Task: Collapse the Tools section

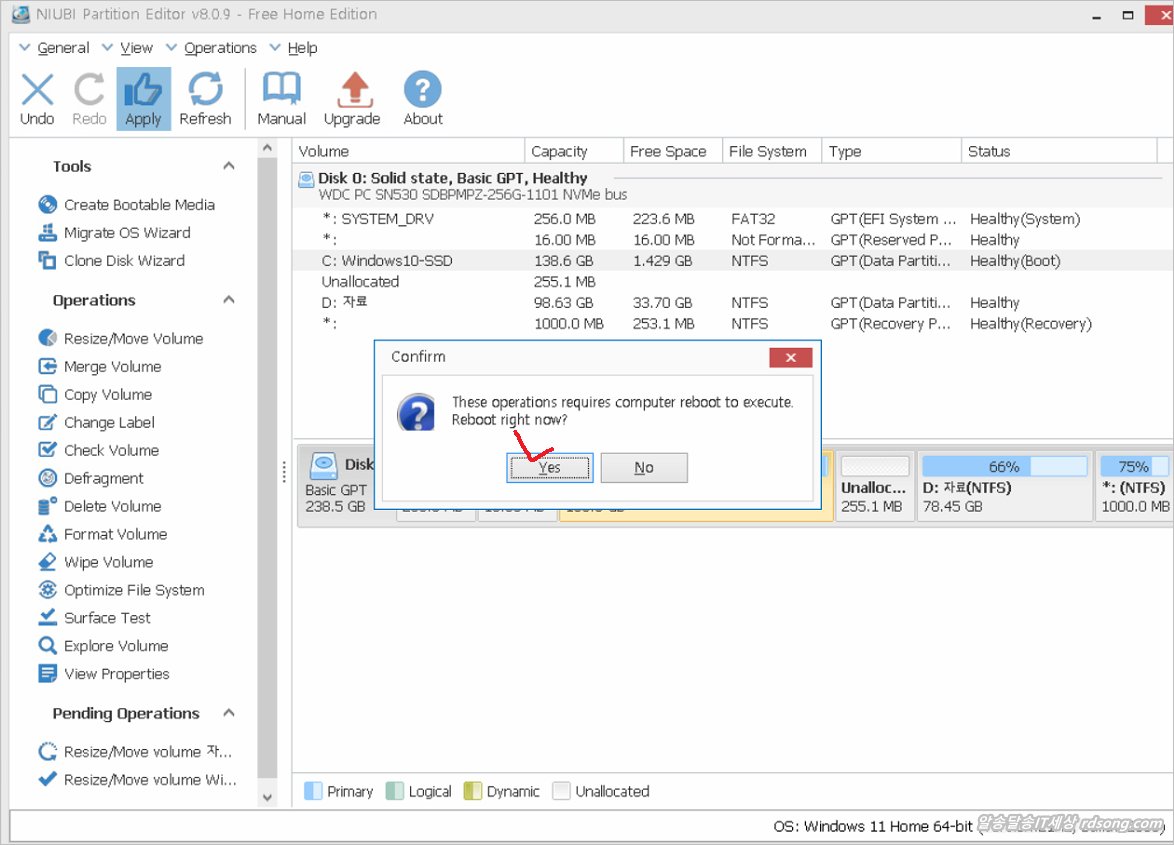Action: 229,166
